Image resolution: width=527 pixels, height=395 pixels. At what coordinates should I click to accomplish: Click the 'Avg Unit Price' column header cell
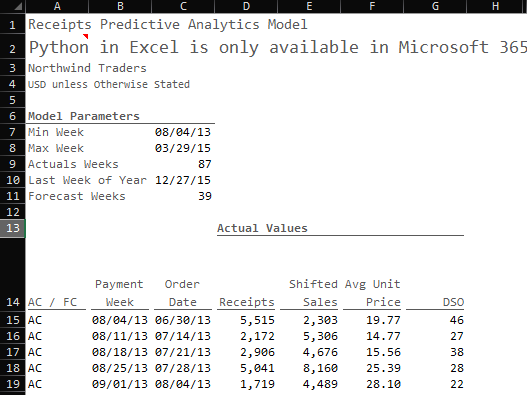(373, 293)
